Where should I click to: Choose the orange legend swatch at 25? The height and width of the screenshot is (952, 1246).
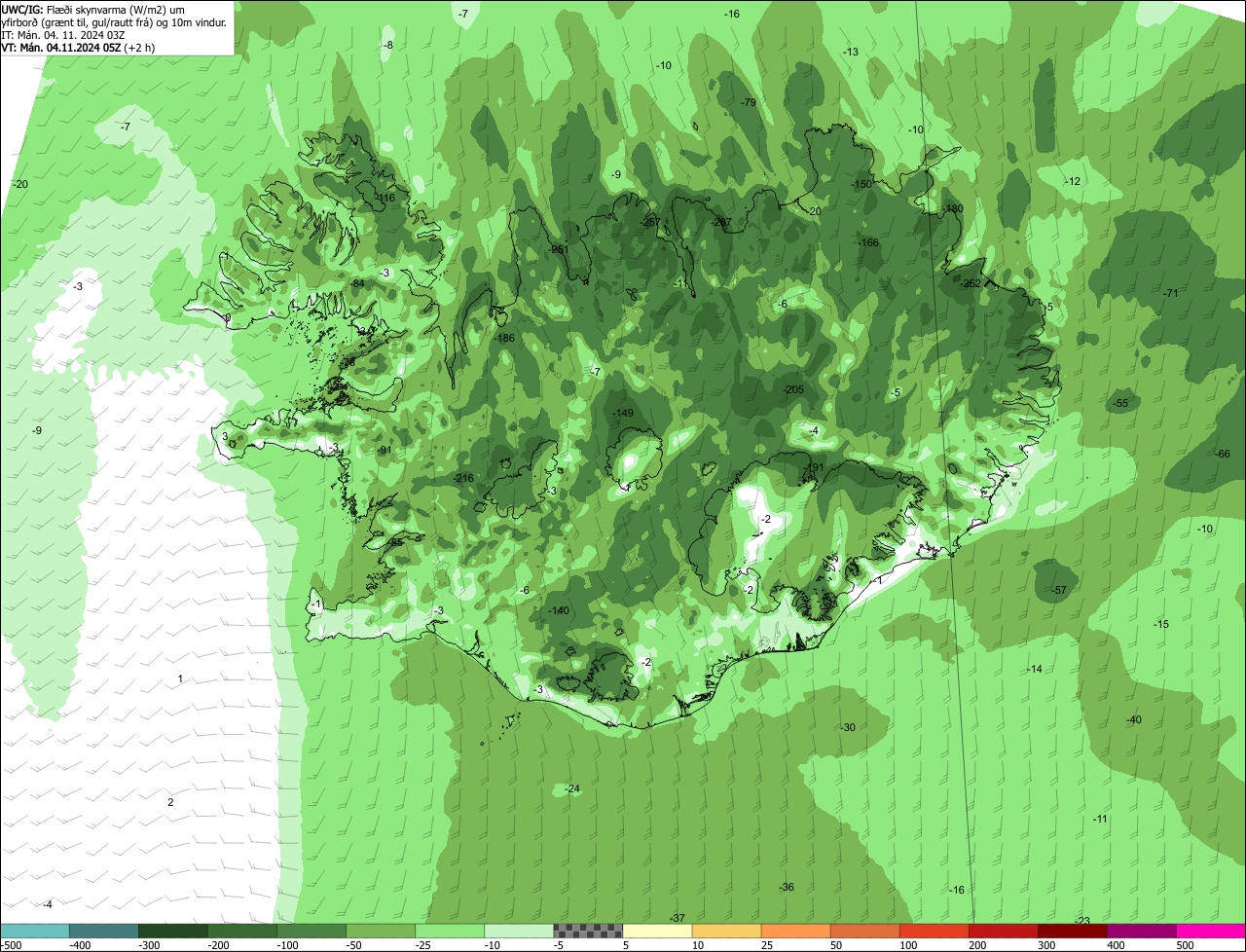click(x=795, y=931)
